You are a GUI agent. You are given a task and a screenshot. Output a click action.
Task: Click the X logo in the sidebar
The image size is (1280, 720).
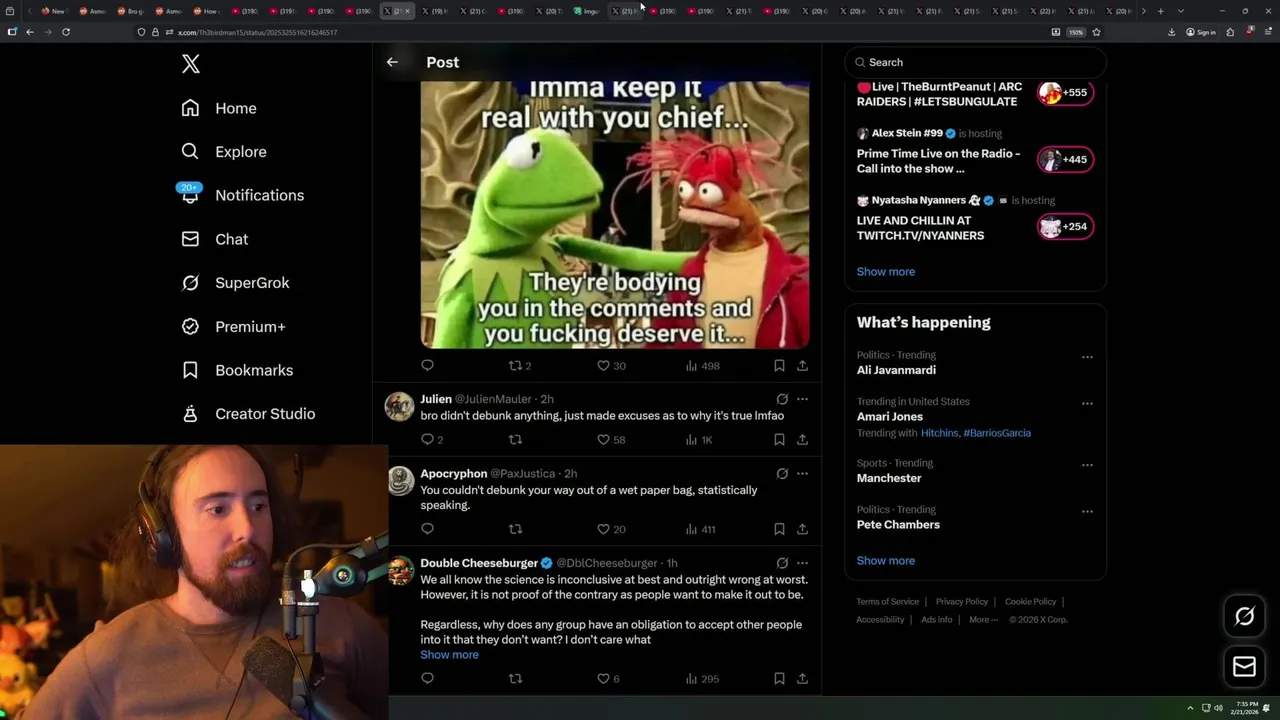[x=191, y=64]
